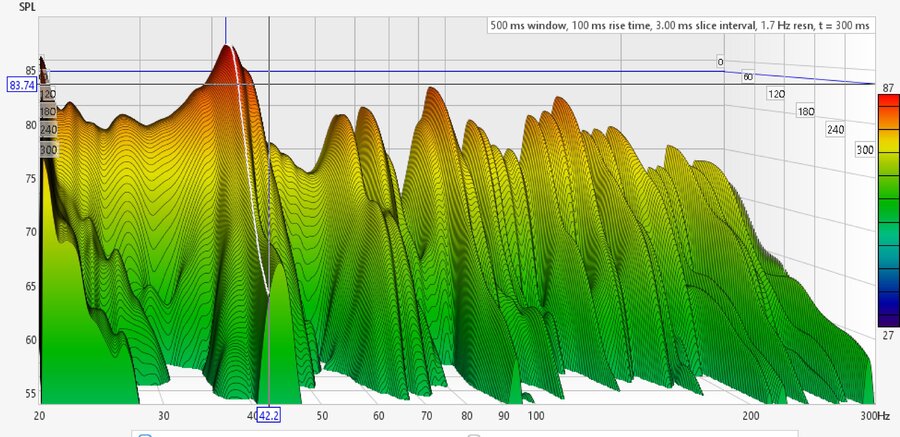Viewport: 900px width, 437px height.
Task: Click the frequency axis label 30
Action: pyautogui.click(x=164, y=415)
